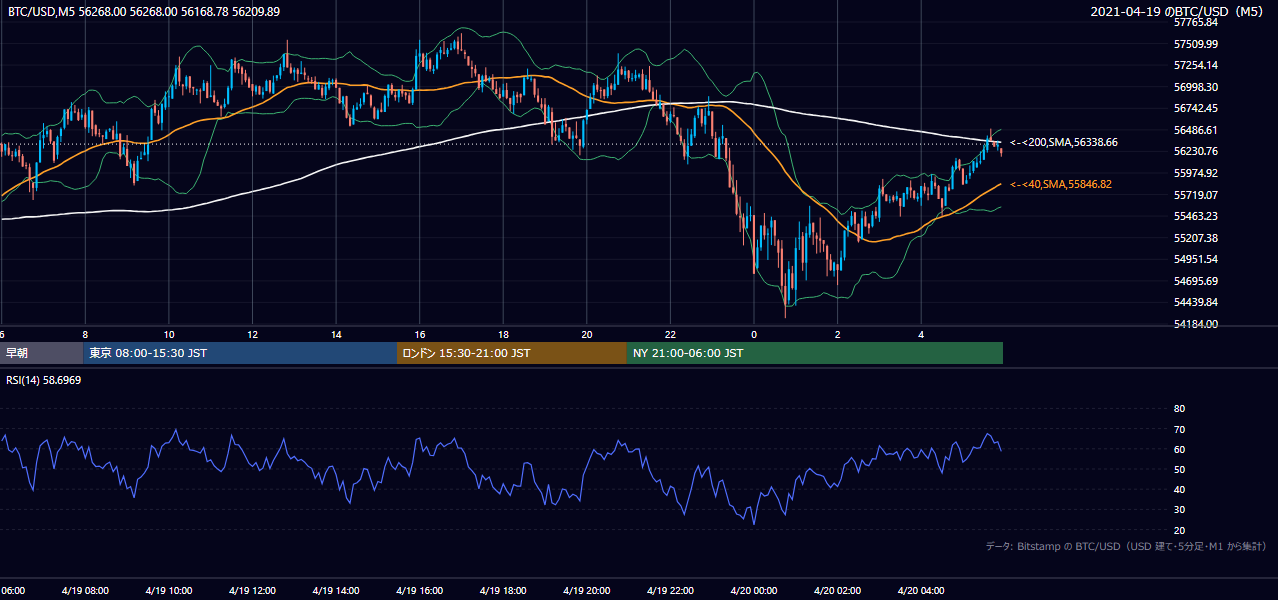Click bottom date label 4/19 16:00

(419, 591)
